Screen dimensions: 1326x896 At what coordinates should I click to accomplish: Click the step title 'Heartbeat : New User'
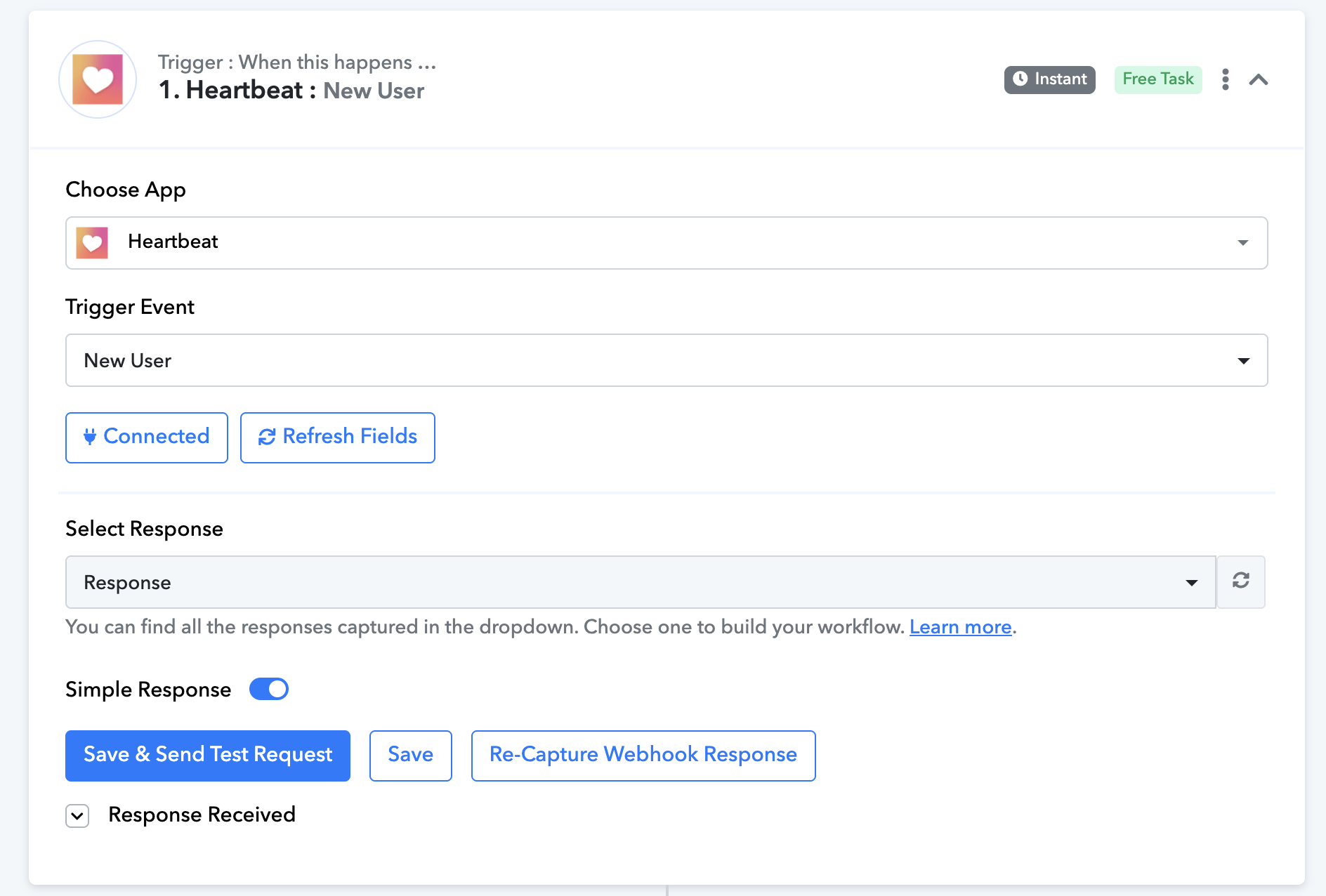tap(291, 91)
